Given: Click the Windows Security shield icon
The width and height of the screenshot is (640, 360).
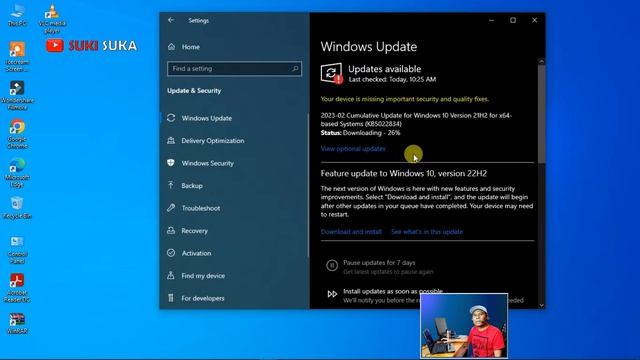Looking at the screenshot, I should [x=171, y=163].
